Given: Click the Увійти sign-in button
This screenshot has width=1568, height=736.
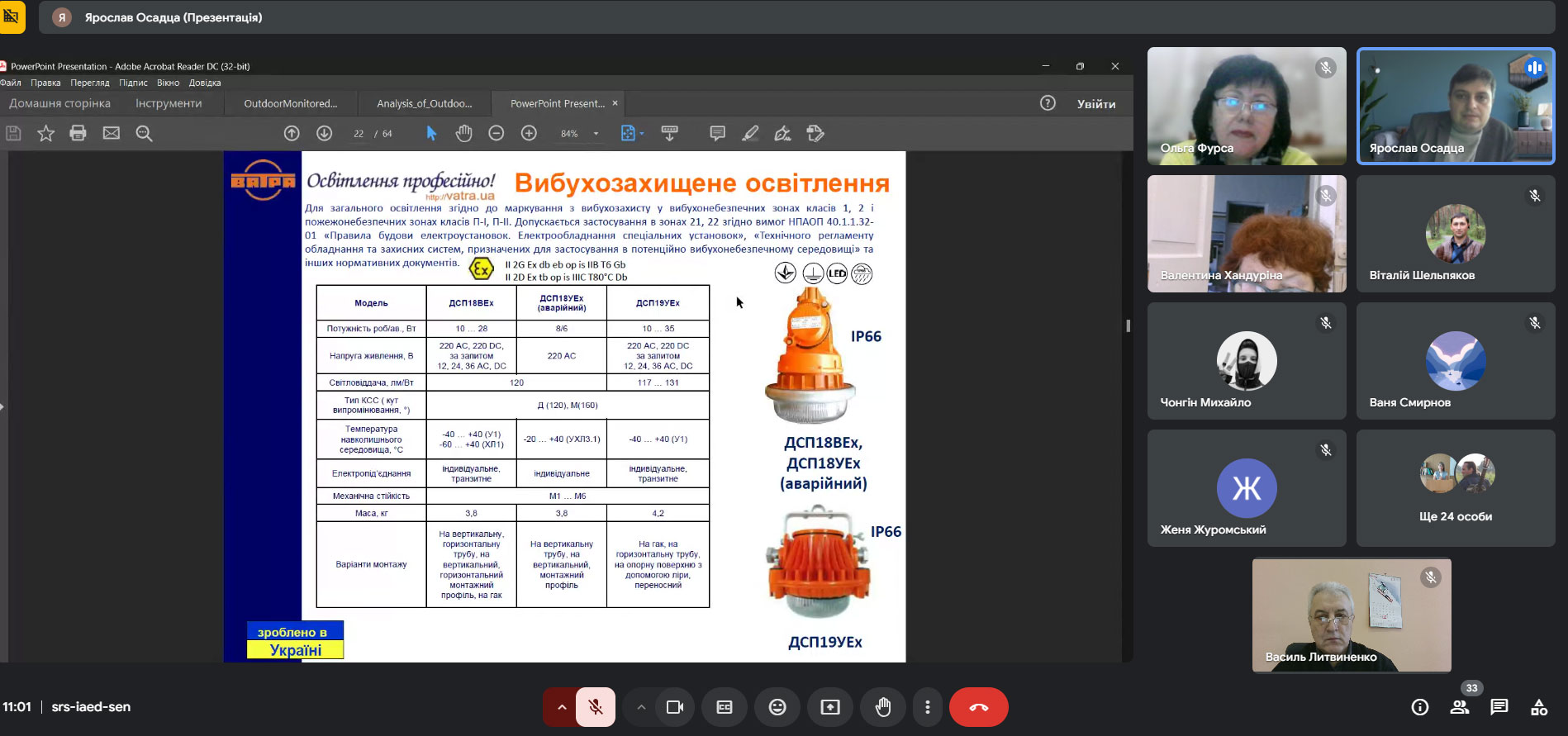Looking at the screenshot, I should click(1096, 104).
